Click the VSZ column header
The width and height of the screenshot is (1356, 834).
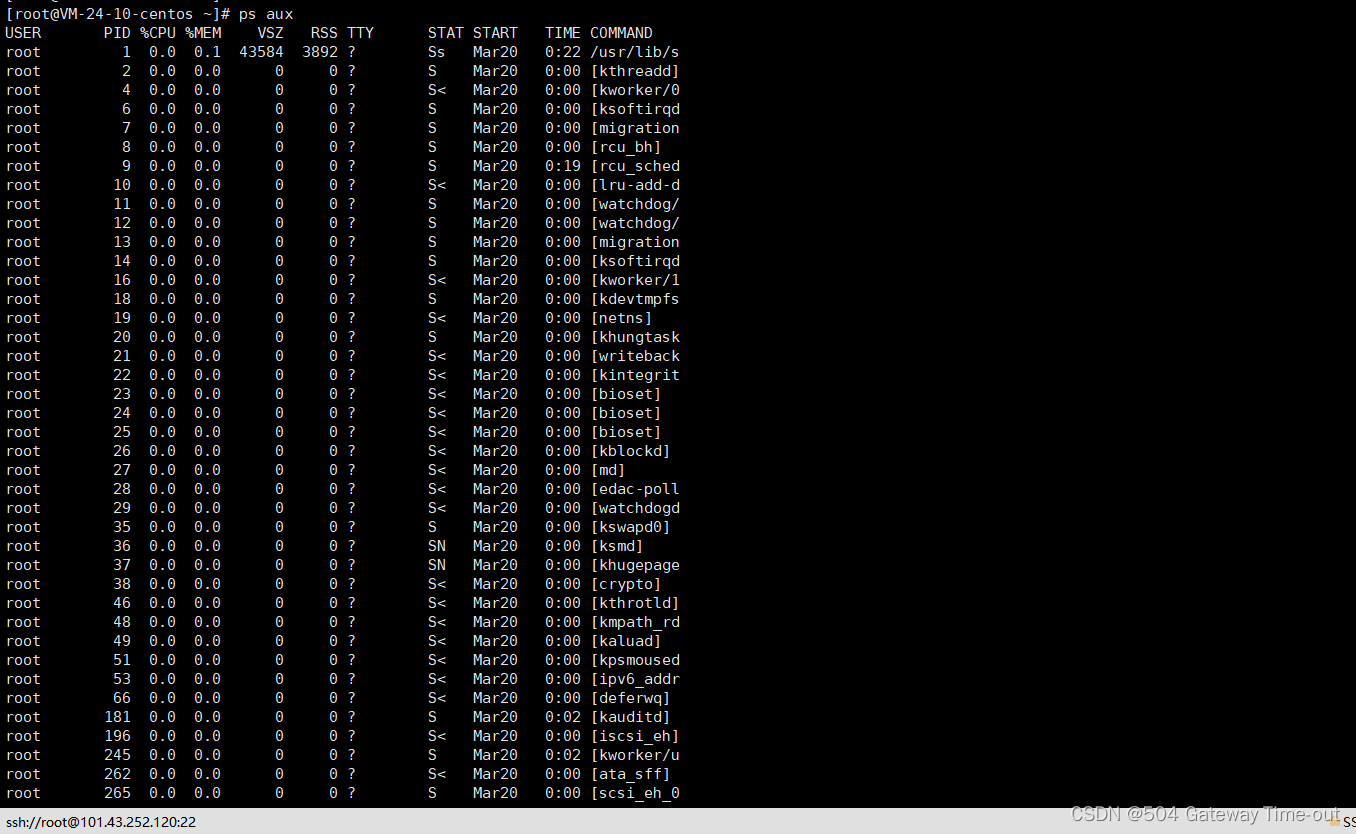[270, 33]
